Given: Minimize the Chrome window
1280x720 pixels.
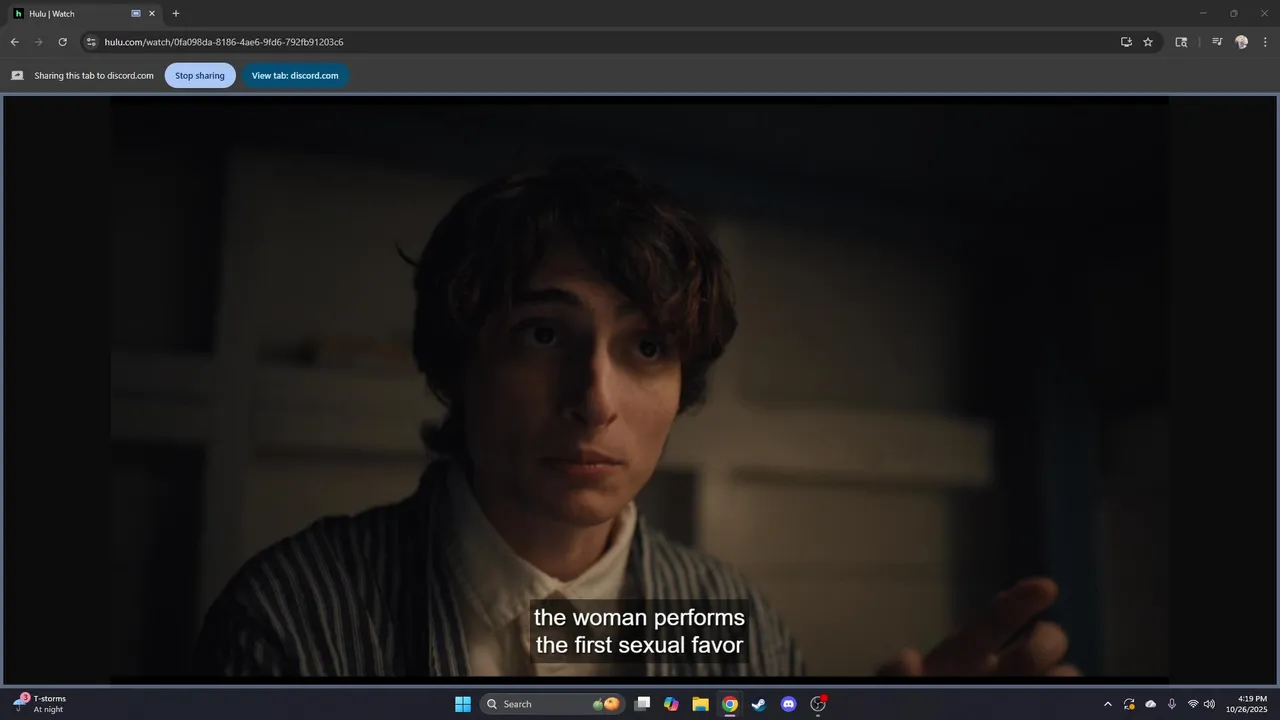Looking at the screenshot, I should (x=1204, y=14).
